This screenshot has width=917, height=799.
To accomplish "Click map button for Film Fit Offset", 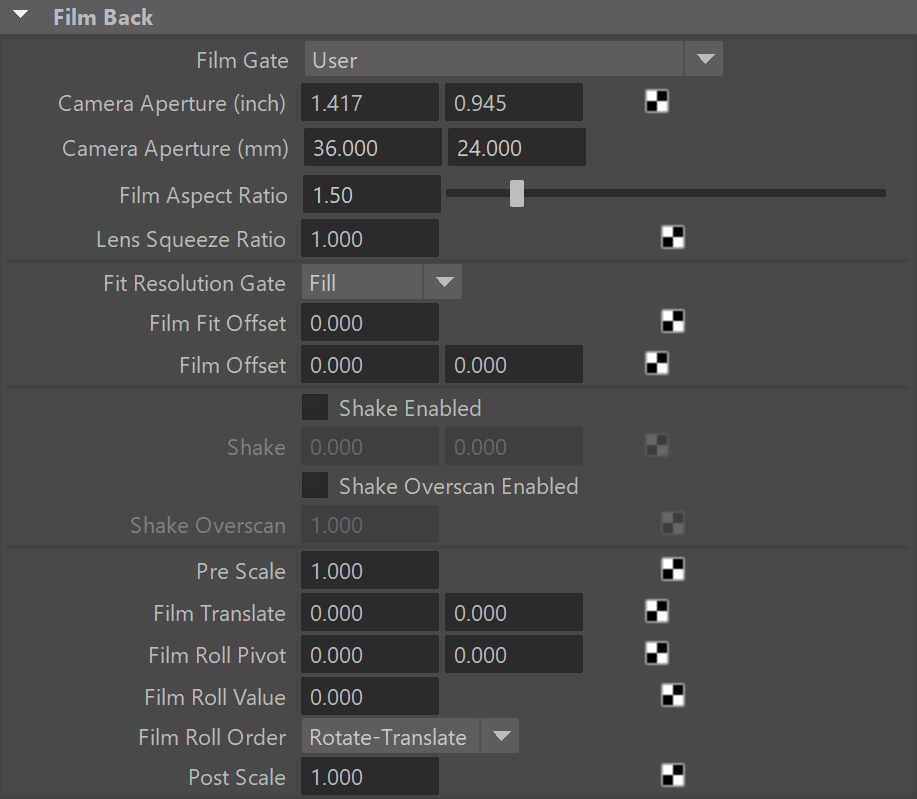I will coord(673,322).
